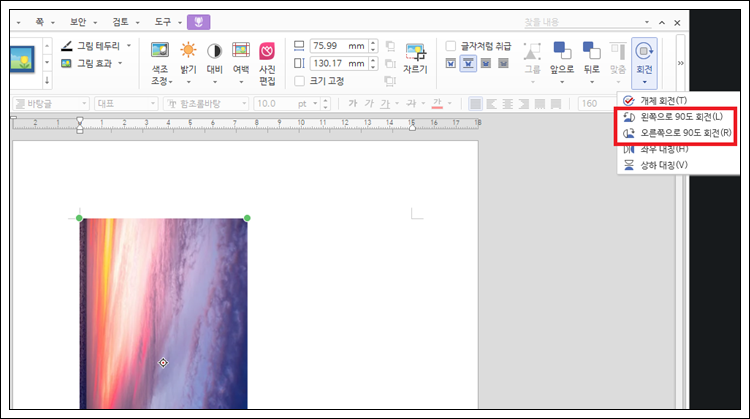750x419 pixels.
Task: Click the 그림 테두리 border pen icon
Action: tap(66, 46)
